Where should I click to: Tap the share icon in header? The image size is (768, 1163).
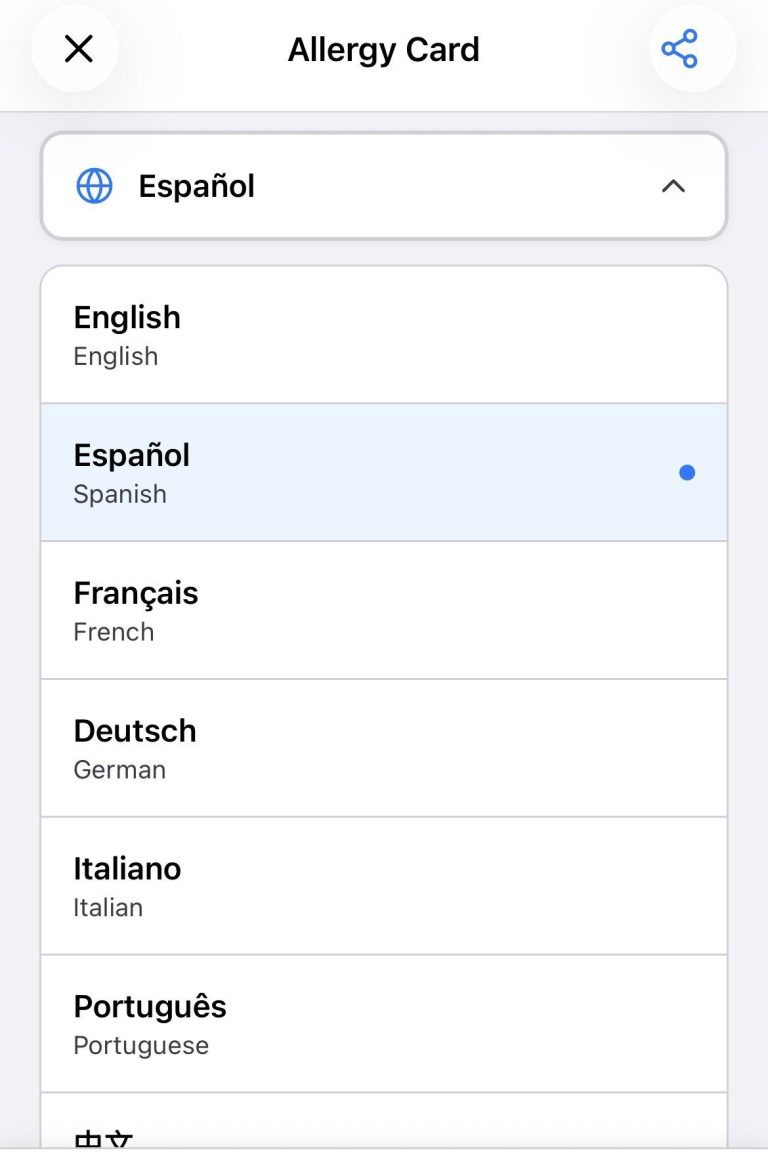coord(679,49)
